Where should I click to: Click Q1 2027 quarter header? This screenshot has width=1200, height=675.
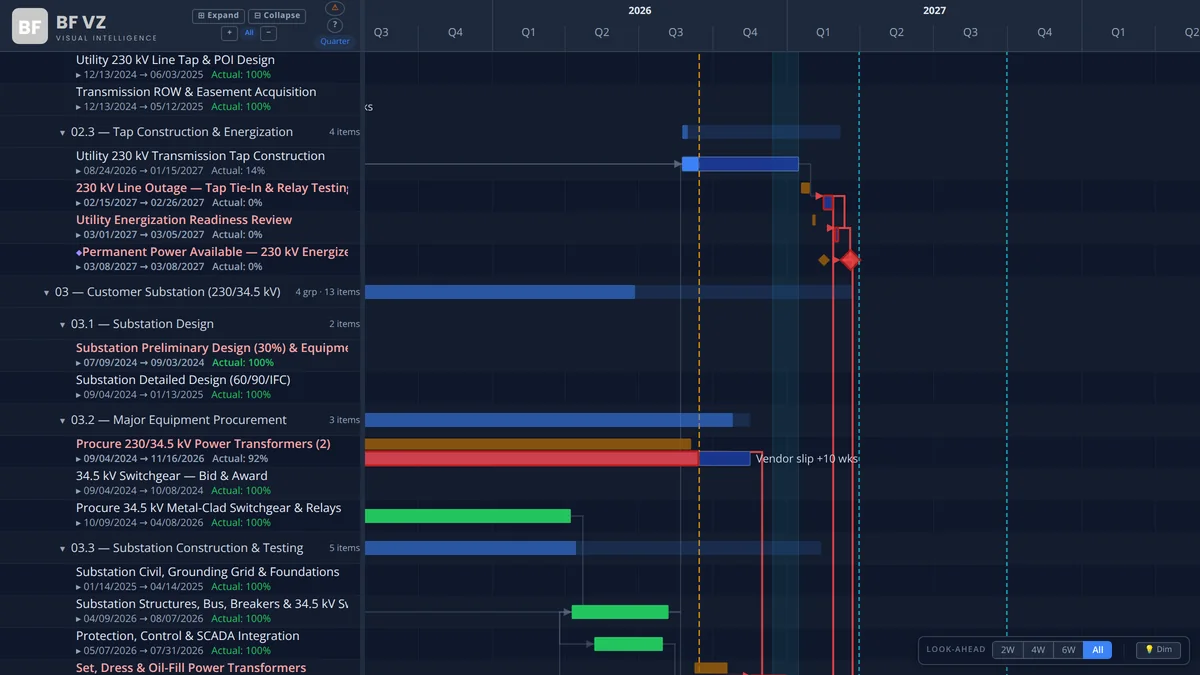pos(823,33)
